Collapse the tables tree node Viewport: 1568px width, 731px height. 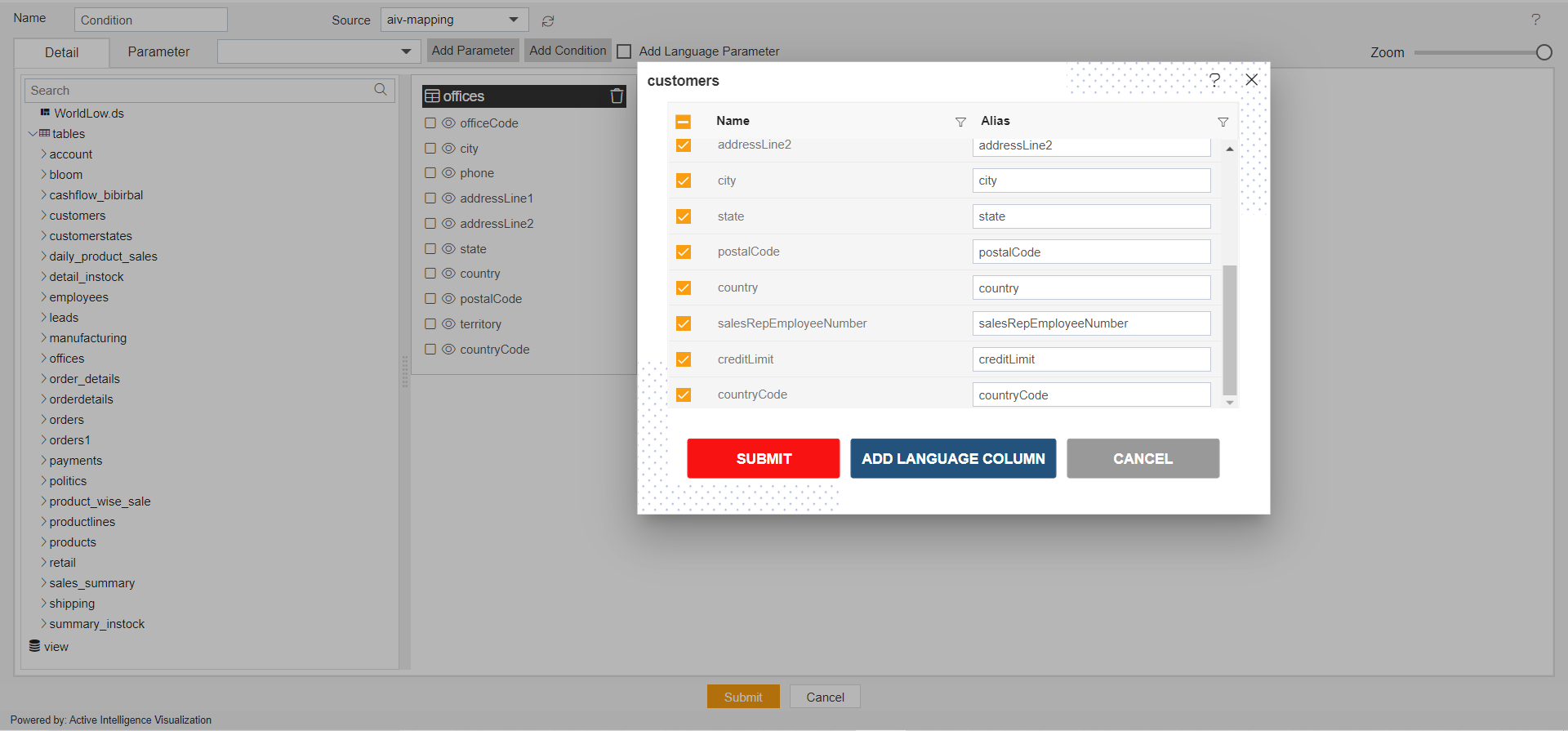coord(33,134)
